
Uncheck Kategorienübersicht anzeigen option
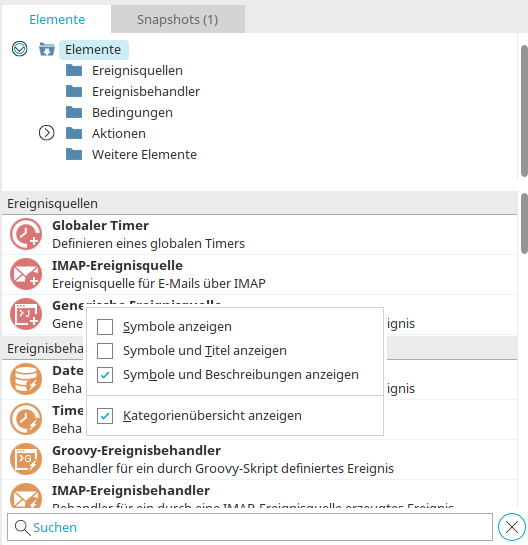(105, 416)
